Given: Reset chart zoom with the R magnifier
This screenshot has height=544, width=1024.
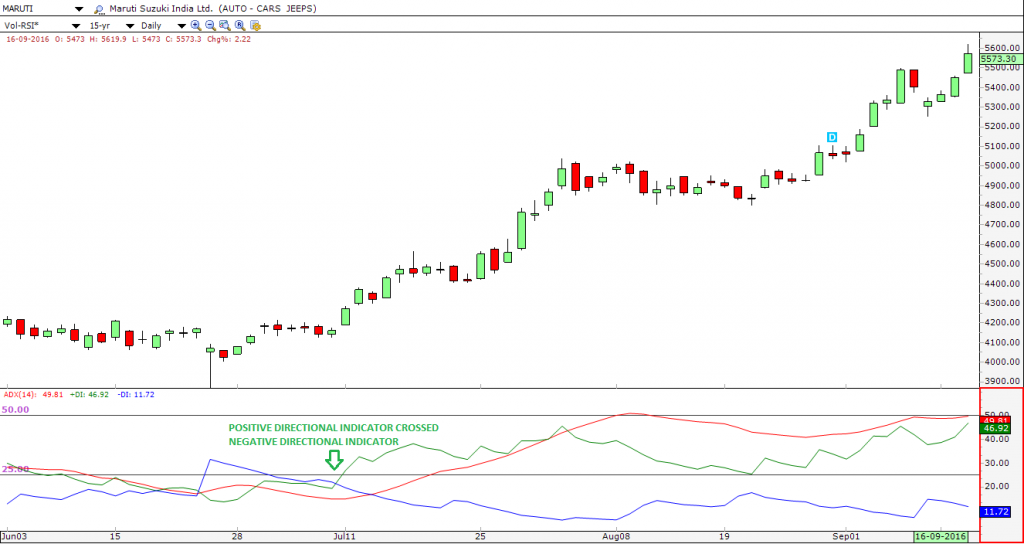Looking at the screenshot, I should pyautogui.click(x=240, y=24).
